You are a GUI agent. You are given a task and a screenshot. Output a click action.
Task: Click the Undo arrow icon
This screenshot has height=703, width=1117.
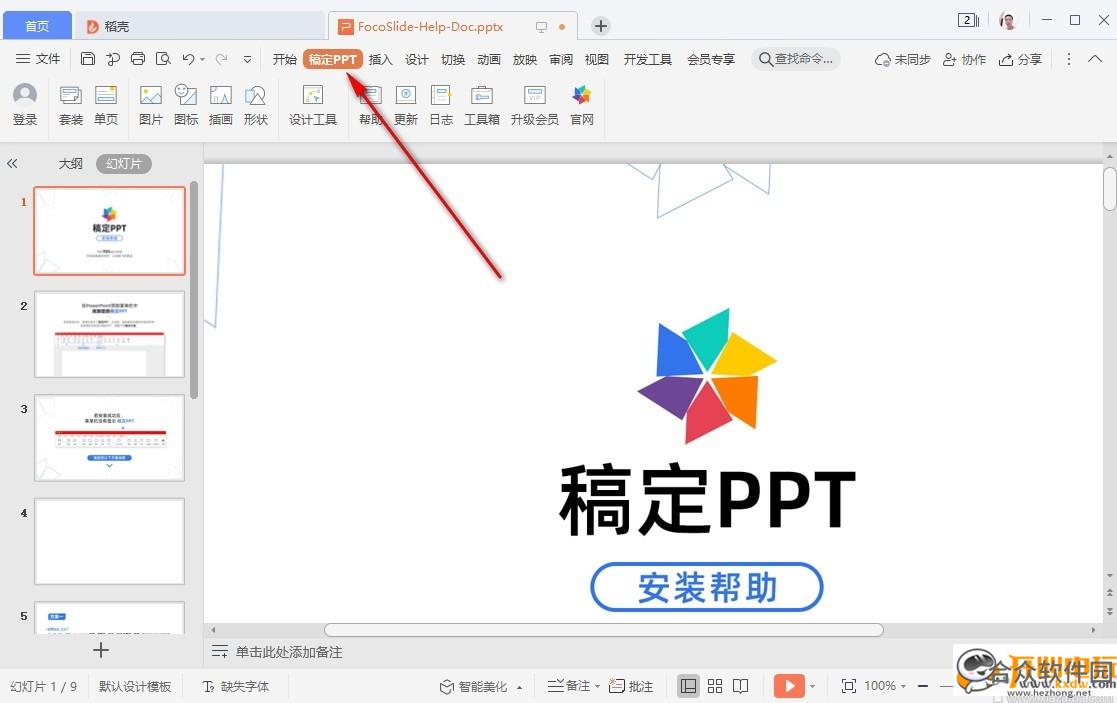[x=188, y=59]
